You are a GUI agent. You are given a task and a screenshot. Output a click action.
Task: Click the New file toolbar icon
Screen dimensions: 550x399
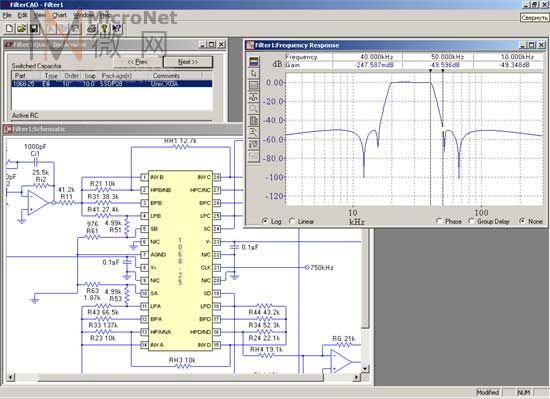coord(9,28)
